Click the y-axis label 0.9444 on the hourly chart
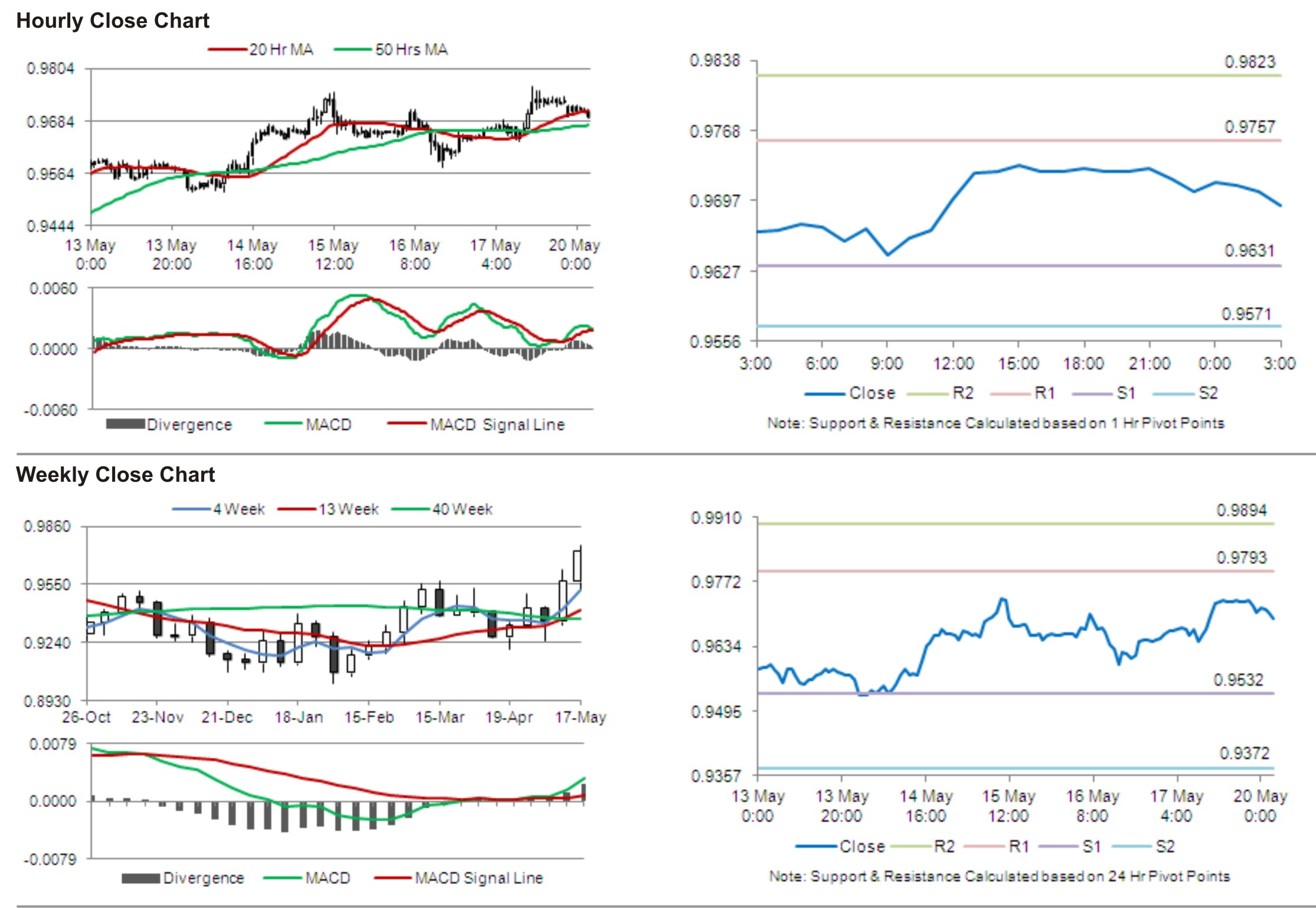The image size is (1316, 908). (51, 227)
